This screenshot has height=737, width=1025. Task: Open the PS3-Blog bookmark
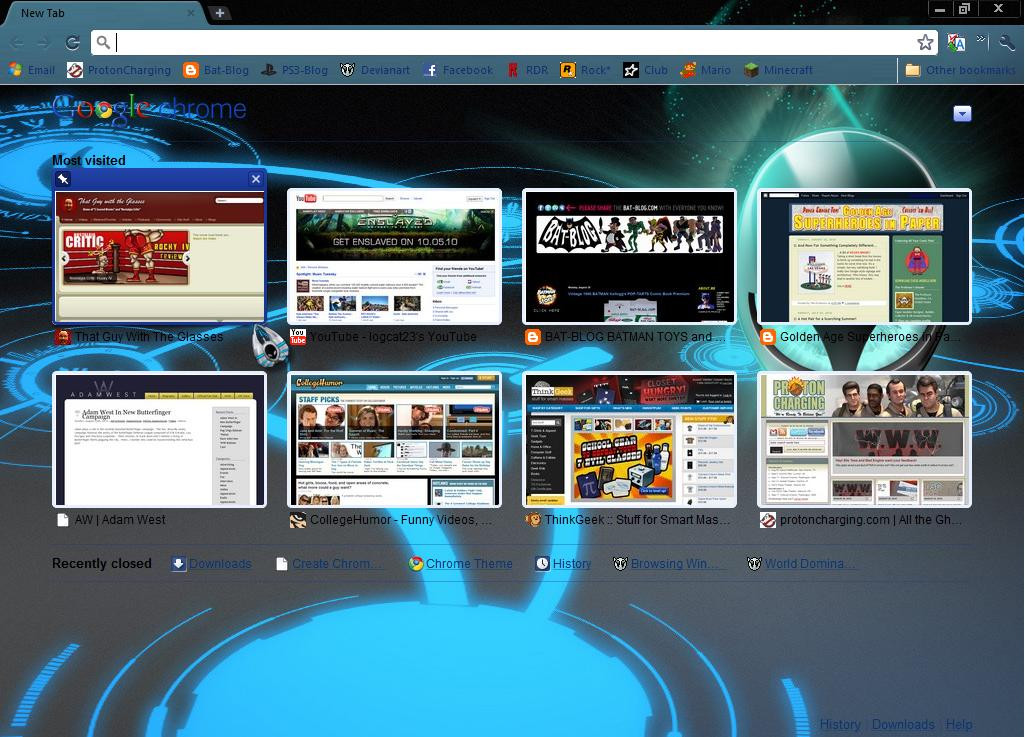[294, 70]
